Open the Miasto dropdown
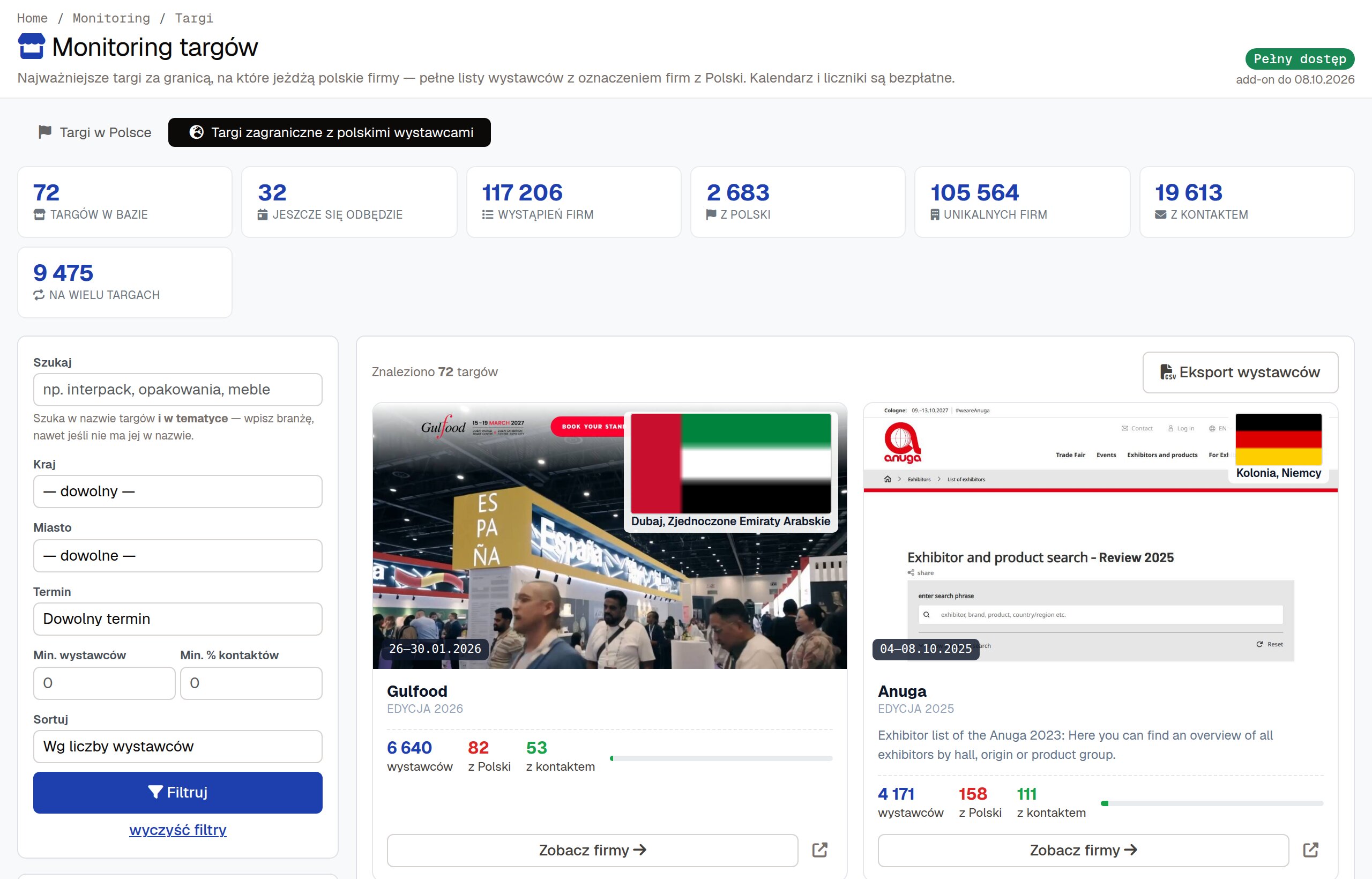1372x879 pixels. 177,555
